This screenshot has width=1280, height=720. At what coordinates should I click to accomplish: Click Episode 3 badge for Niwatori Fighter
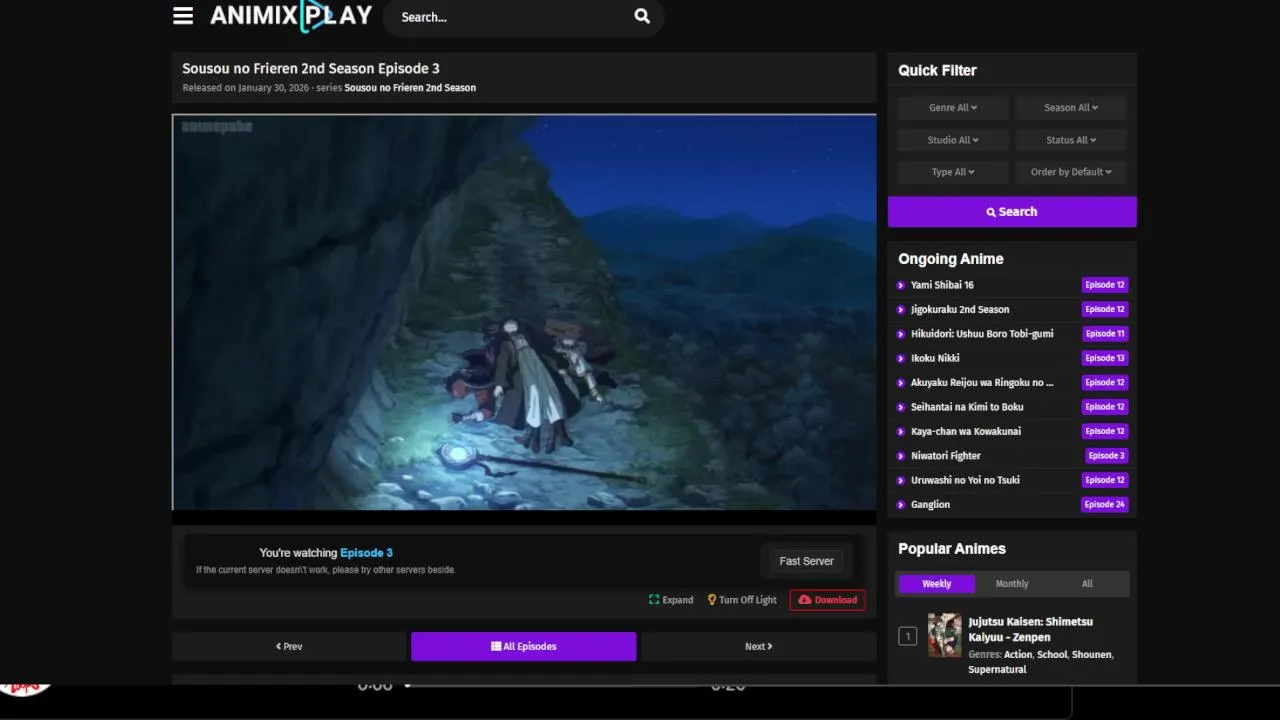click(1107, 456)
